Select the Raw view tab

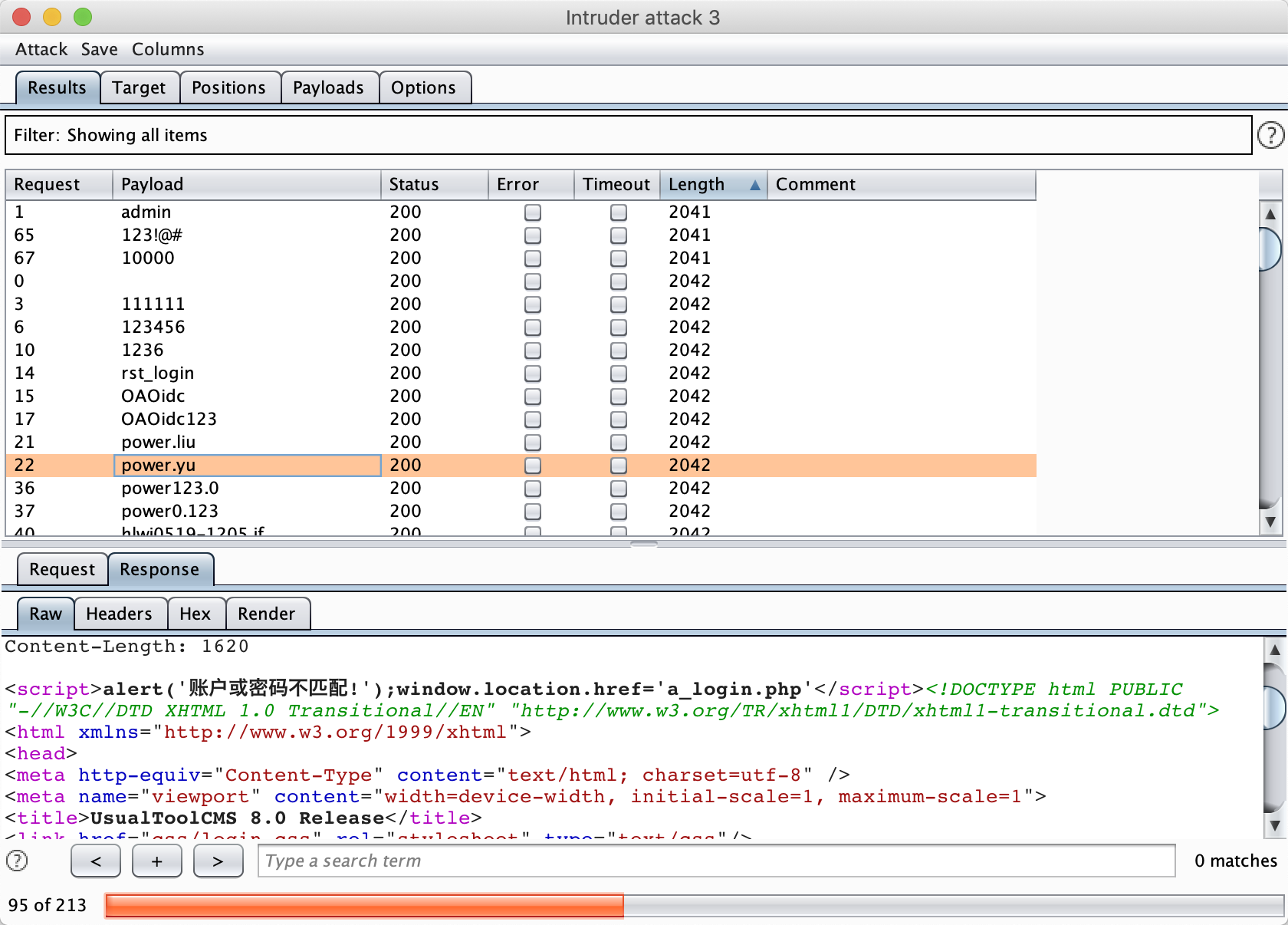click(x=45, y=614)
